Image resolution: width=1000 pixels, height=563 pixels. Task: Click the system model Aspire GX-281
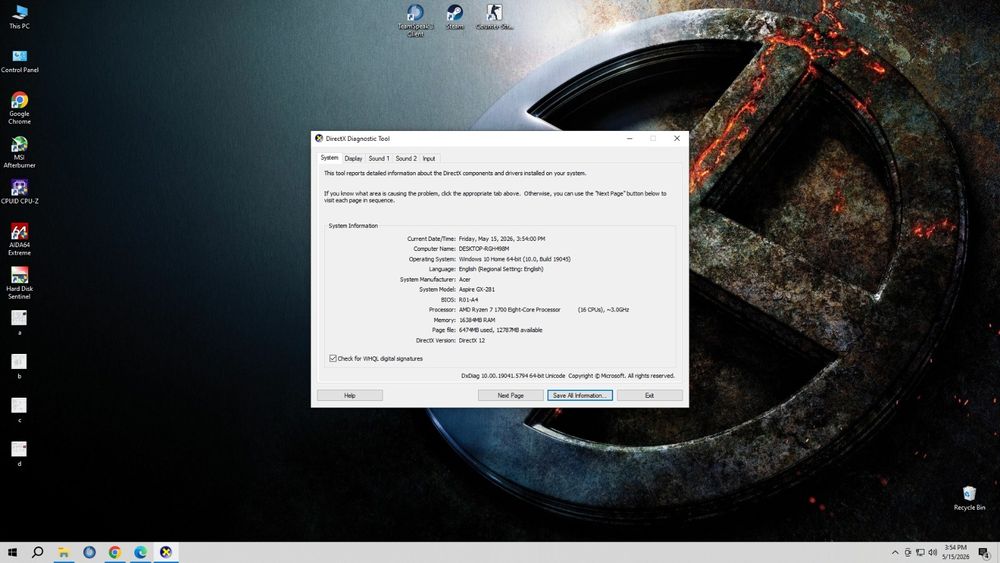[x=476, y=289]
